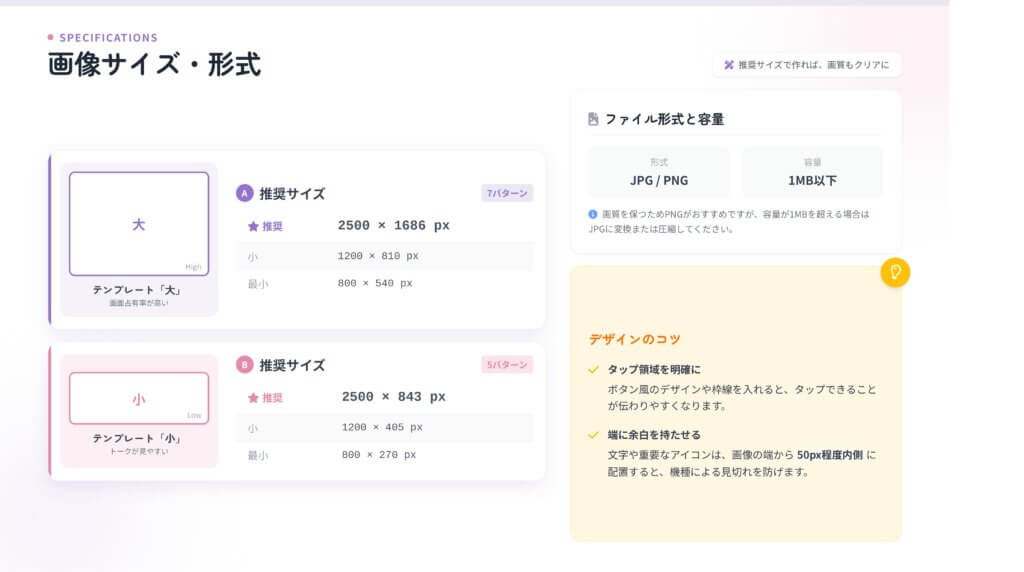
Task: Click the blue info icon in file note
Action: [x=592, y=214]
